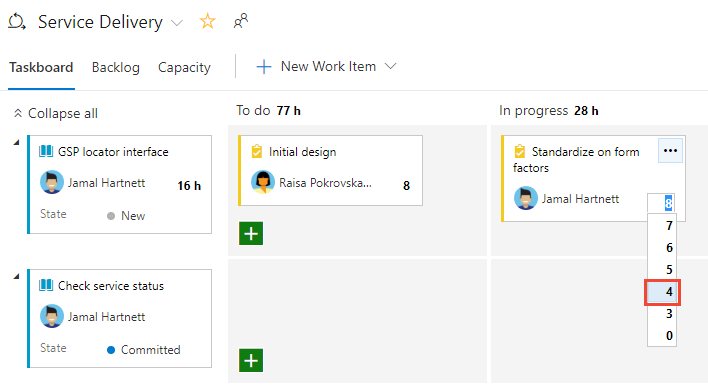Click the task clipboard icon on Standardize card
This screenshot has height=386, width=708.
click(520, 151)
